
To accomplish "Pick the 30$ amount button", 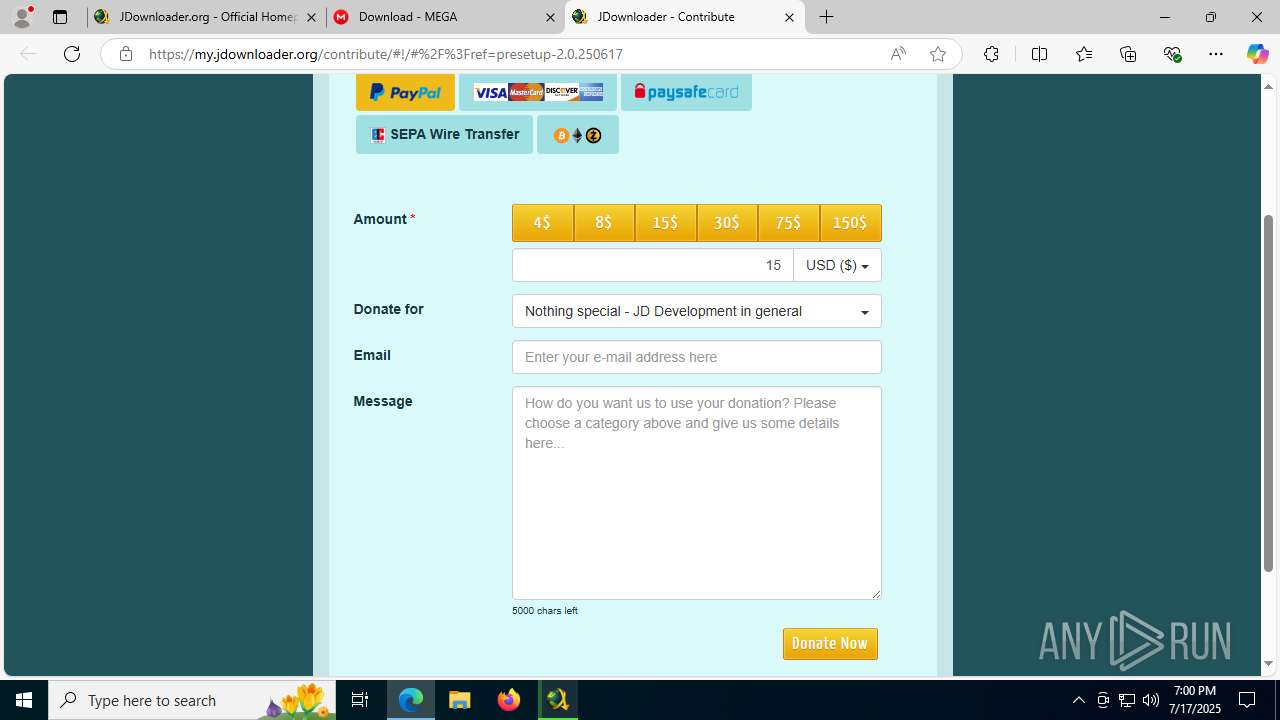I will (x=727, y=223).
